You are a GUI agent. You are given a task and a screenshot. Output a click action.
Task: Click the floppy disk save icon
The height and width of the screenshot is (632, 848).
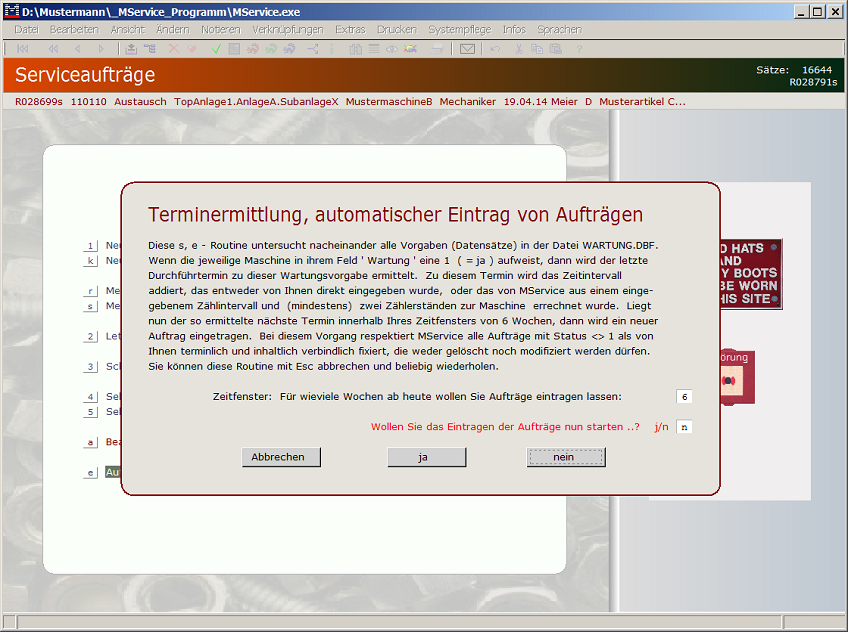point(233,48)
